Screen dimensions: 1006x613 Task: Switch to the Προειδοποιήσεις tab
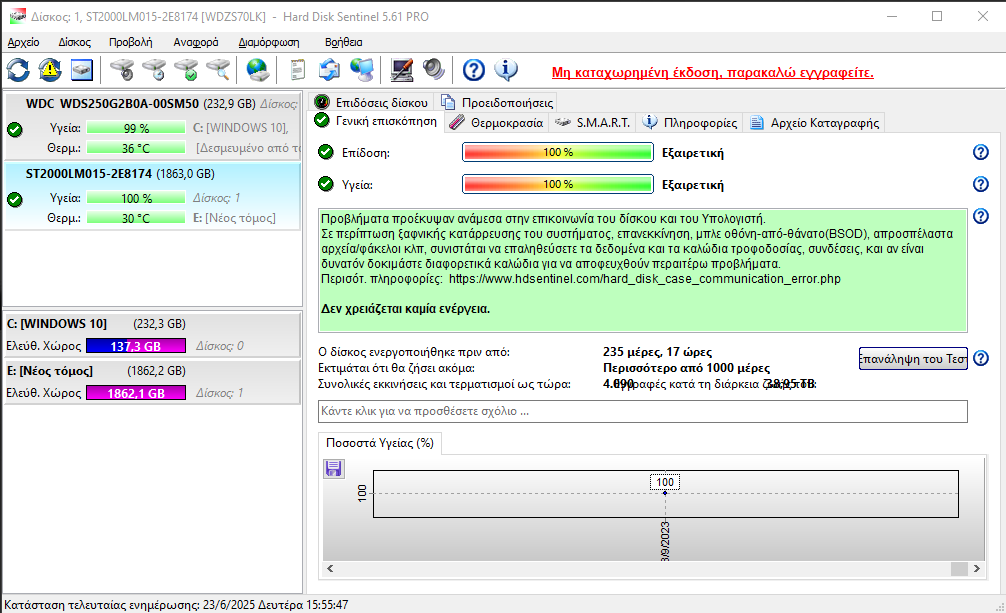[497, 102]
